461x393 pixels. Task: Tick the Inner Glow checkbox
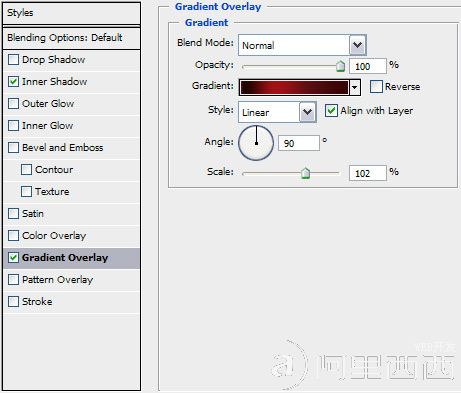[13, 126]
